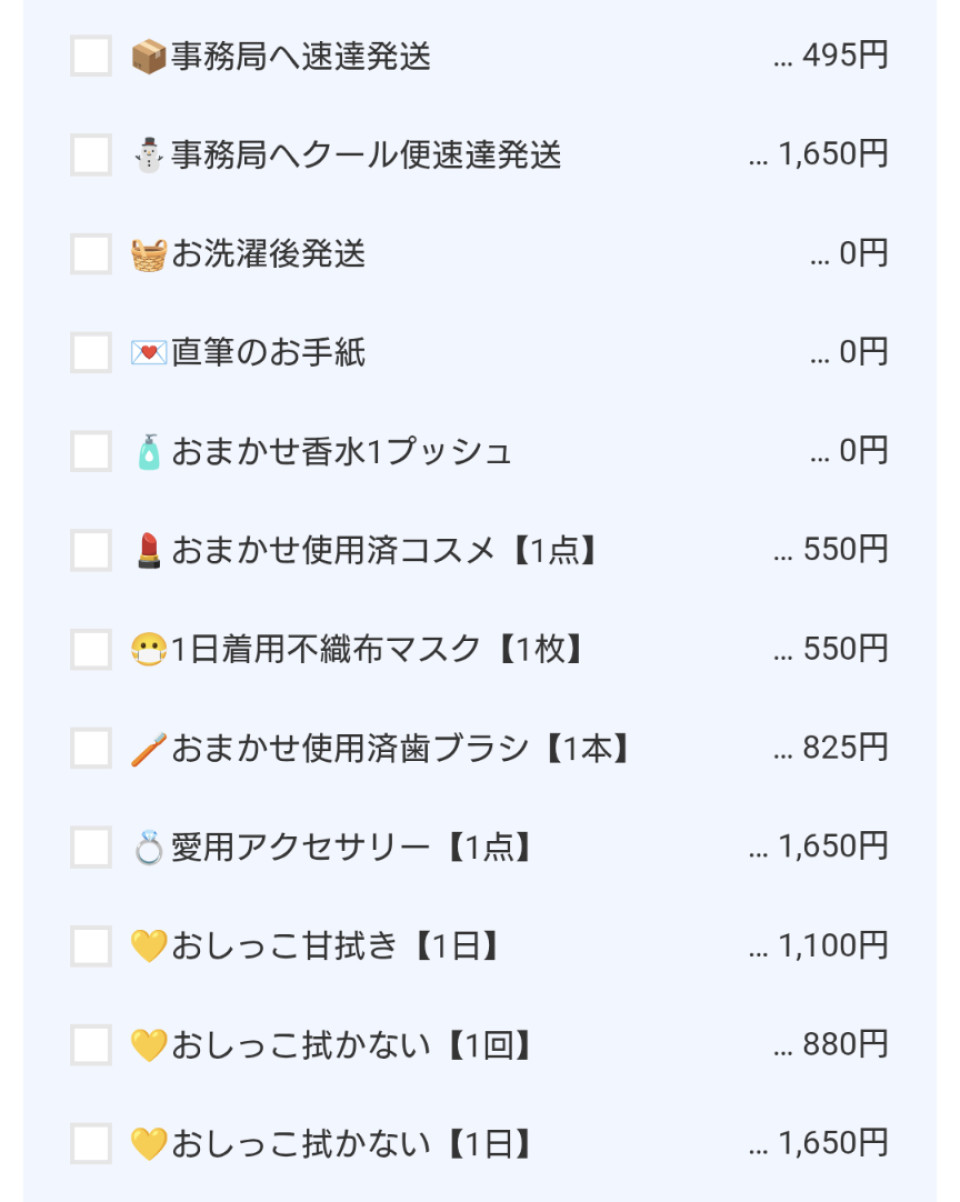Check the 1日着用不織布マスク checkbox
This screenshot has width=960, height=1202.
pos(91,649)
